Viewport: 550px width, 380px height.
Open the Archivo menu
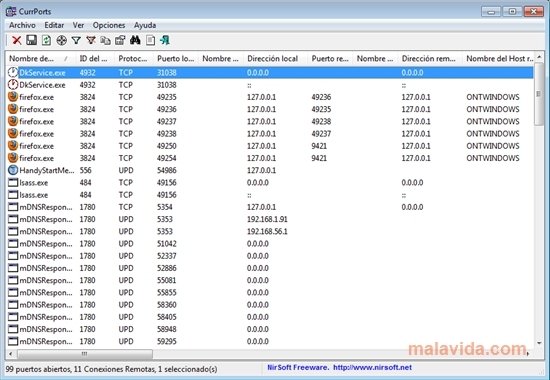click(x=22, y=25)
